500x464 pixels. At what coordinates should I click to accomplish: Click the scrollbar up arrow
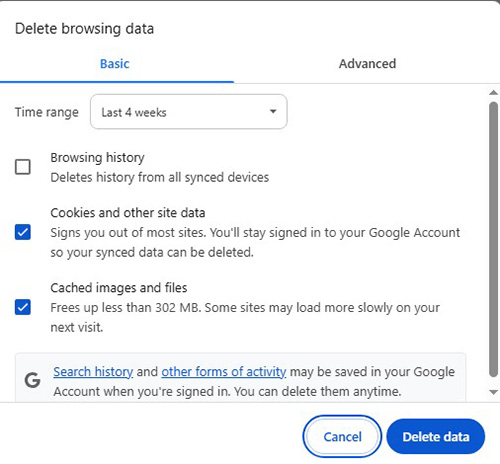click(x=493, y=93)
